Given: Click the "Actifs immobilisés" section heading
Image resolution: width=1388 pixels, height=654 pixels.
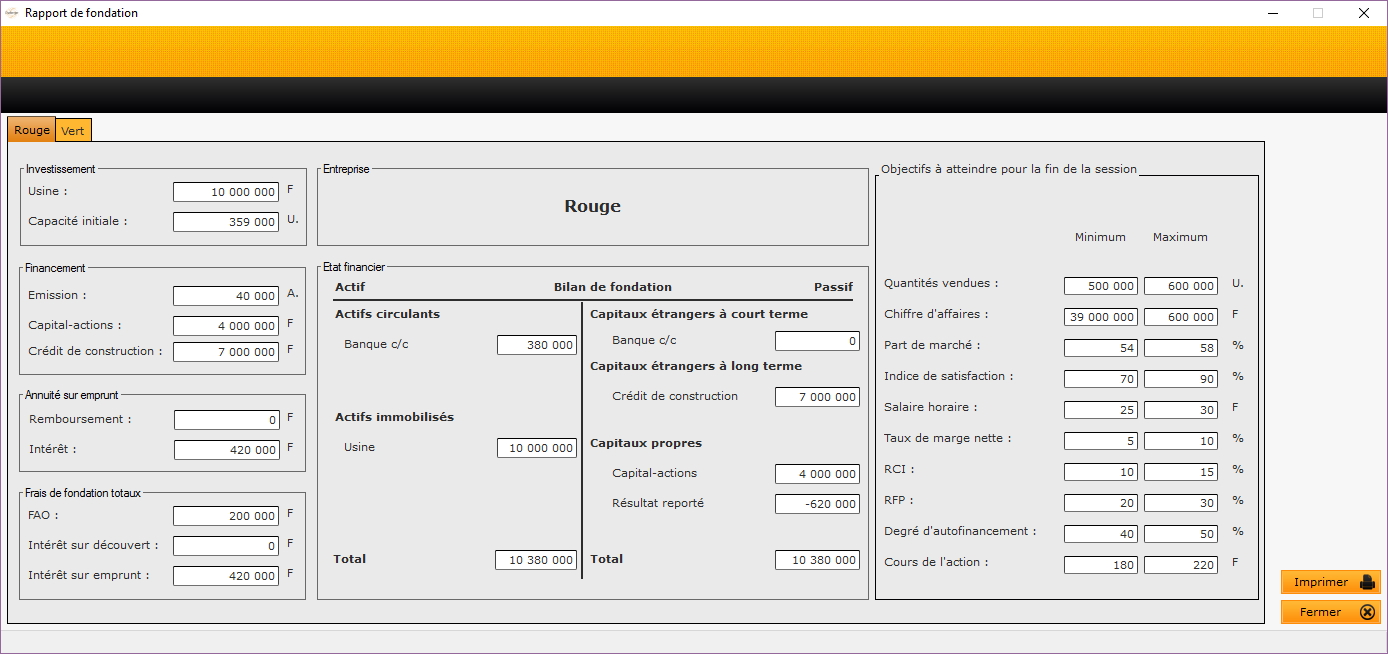Looking at the screenshot, I should click(x=394, y=417).
